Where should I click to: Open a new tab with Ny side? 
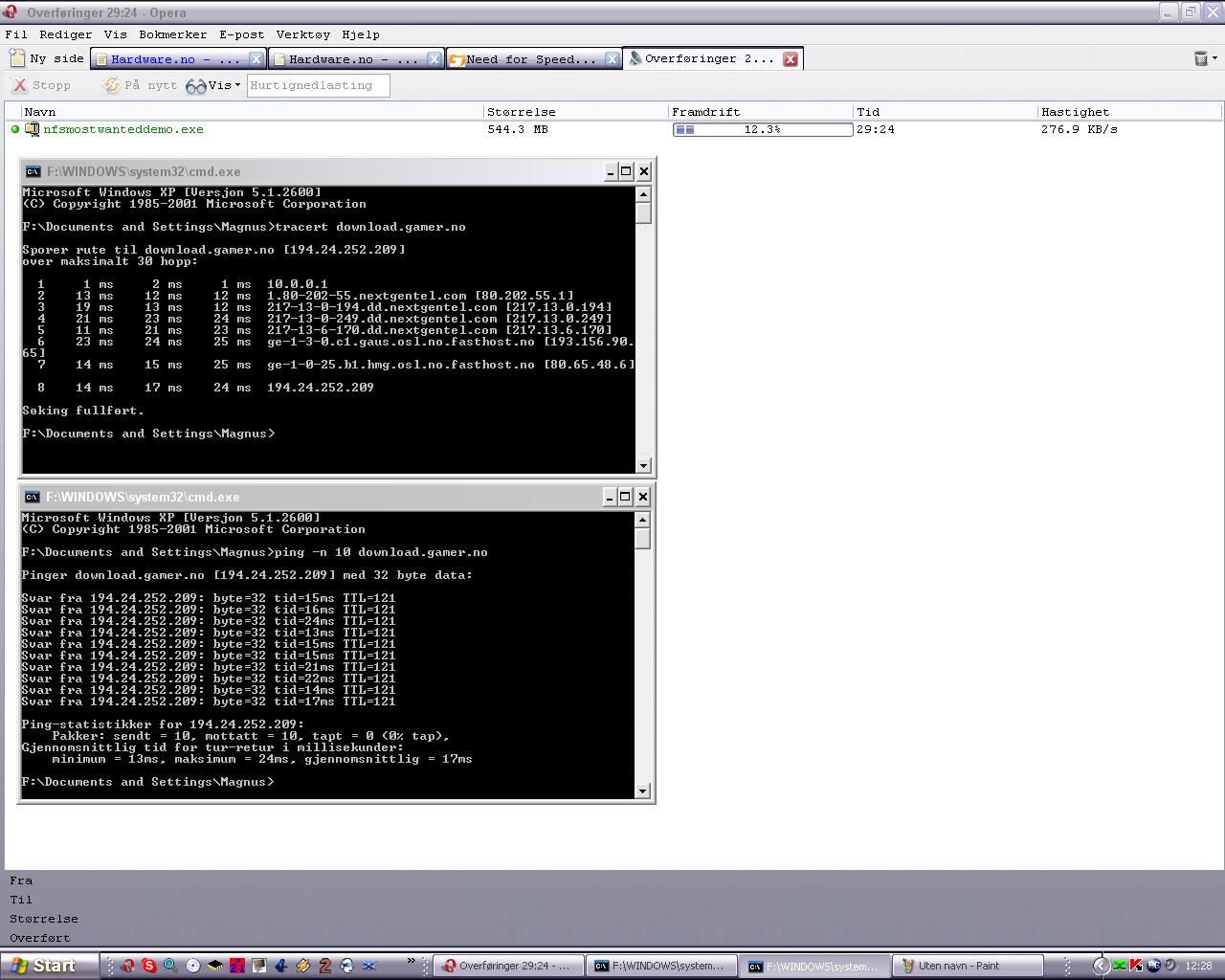47,58
